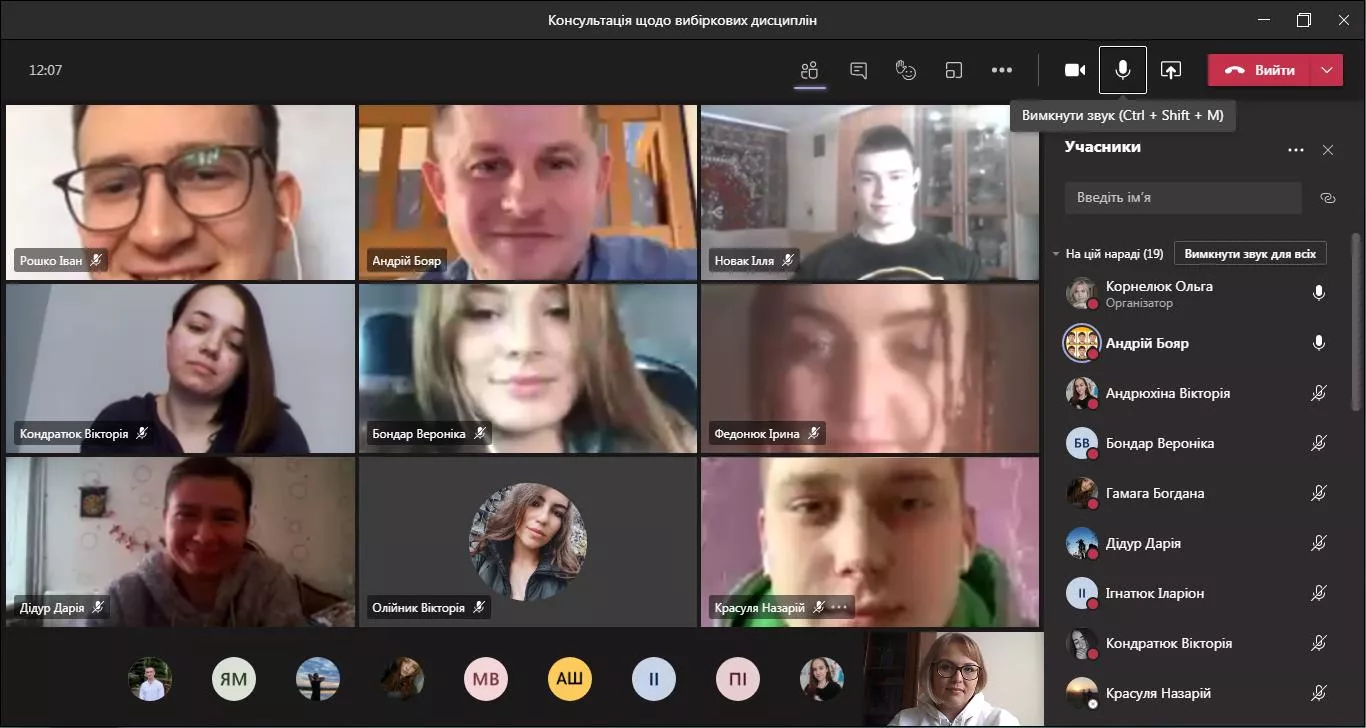Toggle the camera on or off
The height and width of the screenshot is (728, 1366).
pyautogui.click(x=1075, y=70)
